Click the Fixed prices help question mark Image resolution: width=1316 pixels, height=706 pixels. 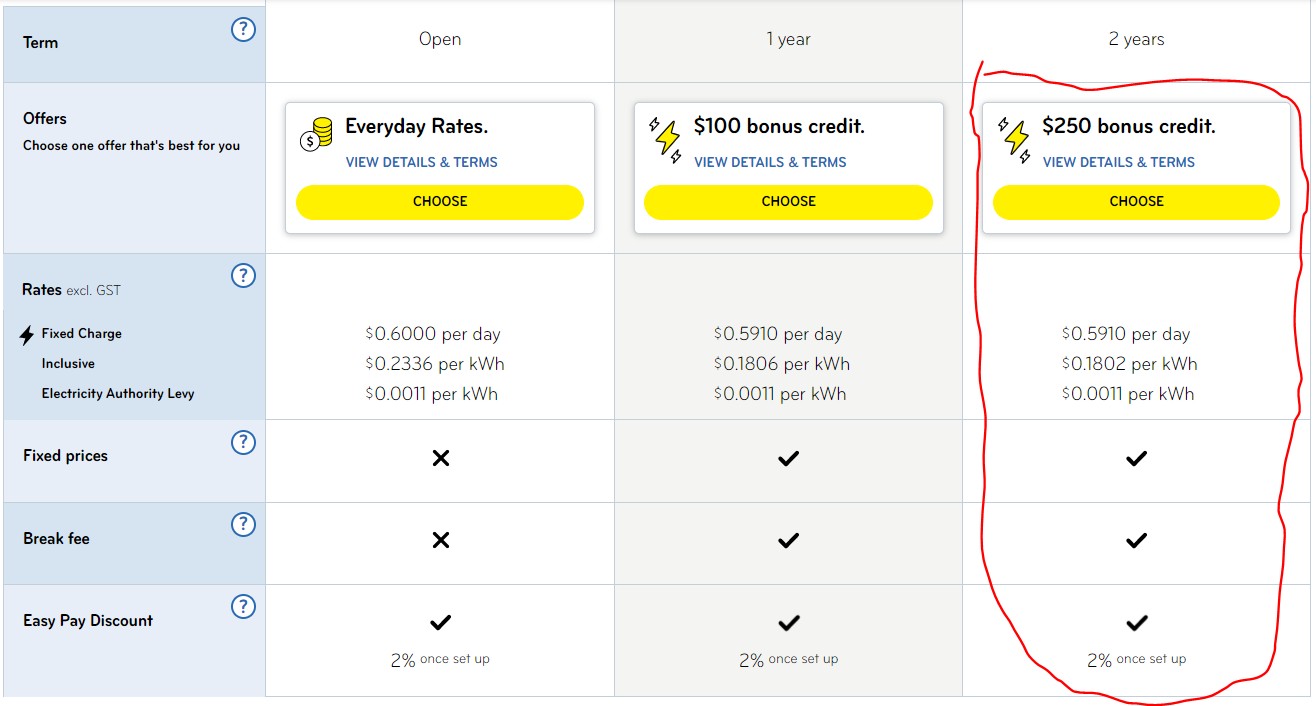[x=243, y=442]
